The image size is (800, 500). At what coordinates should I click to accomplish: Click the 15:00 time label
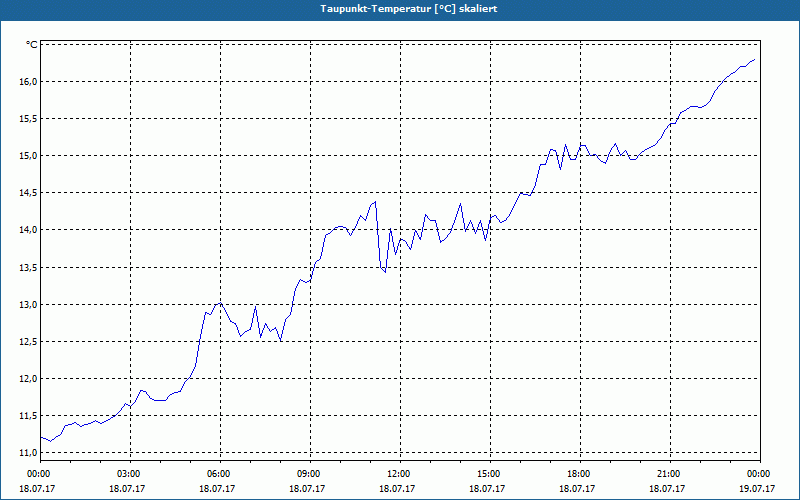click(490, 474)
